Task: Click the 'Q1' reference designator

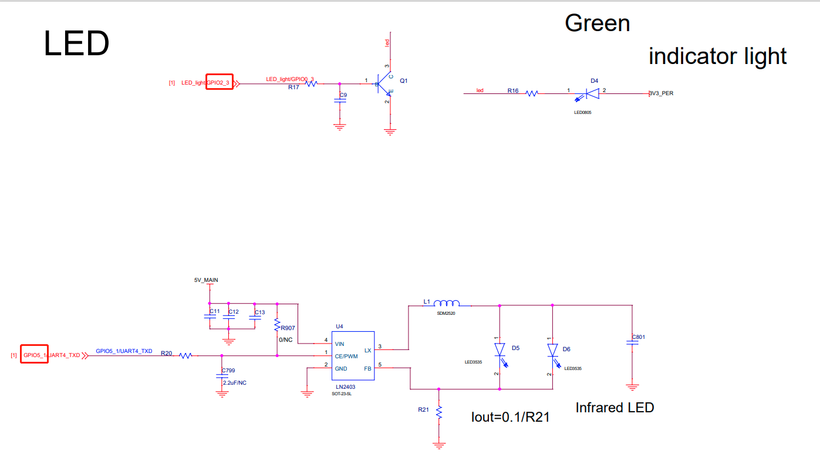Action: click(403, 81)
